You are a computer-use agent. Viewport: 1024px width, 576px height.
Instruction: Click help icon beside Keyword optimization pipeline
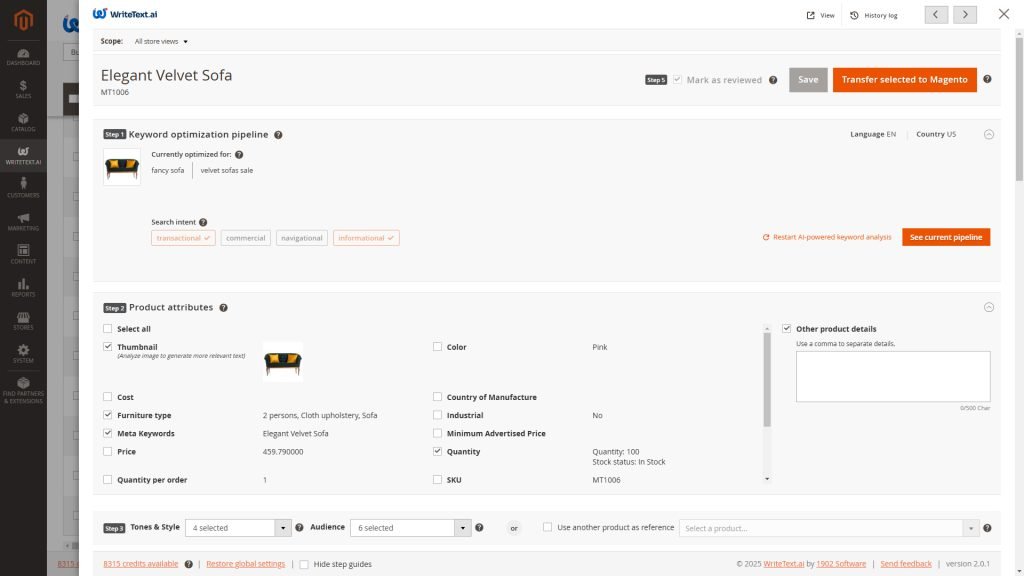pos(278,134)
